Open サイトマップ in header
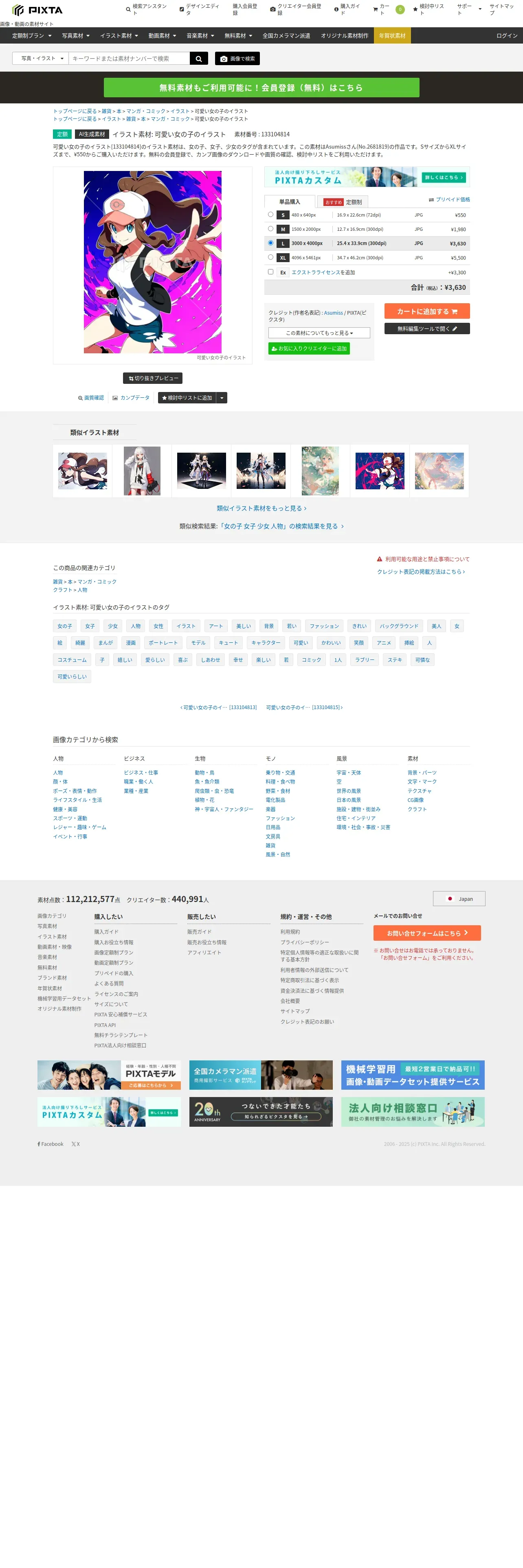Screen dimensions: 523x1568 coord(502,10)
